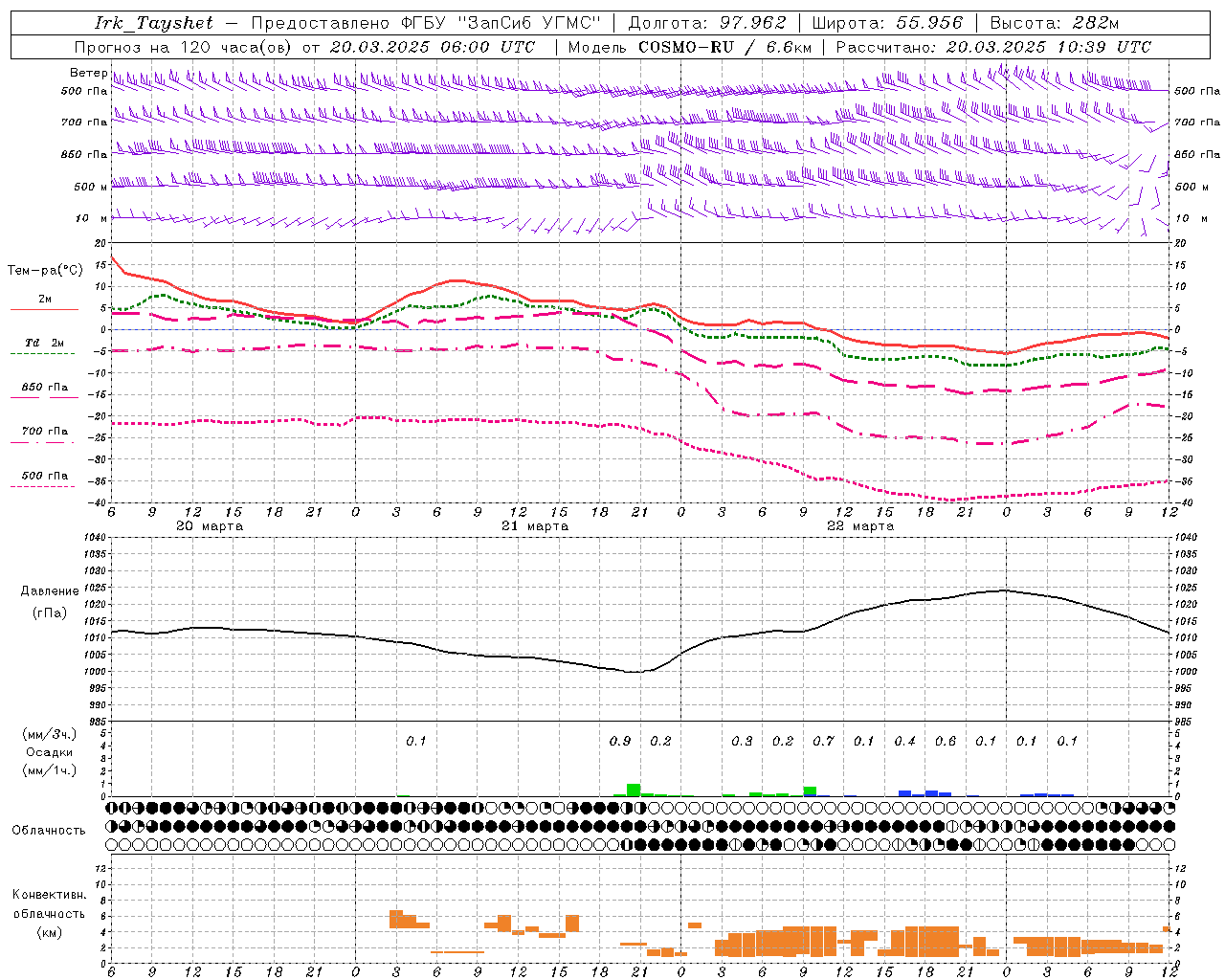
Task: Click the precipitation value '0.4'
Action: point(904,742)
